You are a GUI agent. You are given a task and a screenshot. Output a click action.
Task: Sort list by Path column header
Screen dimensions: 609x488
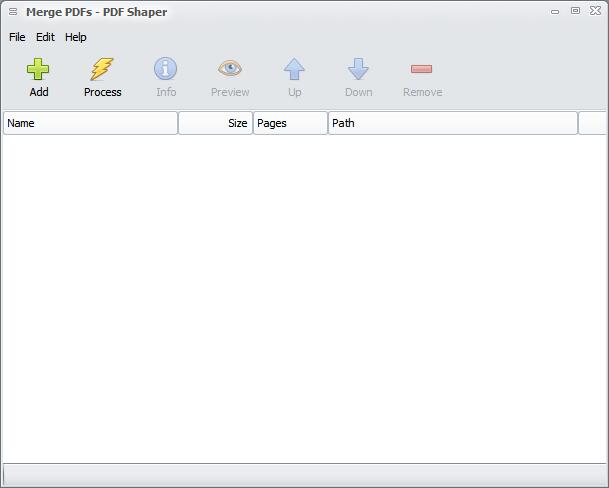click(x=453, y=123)
